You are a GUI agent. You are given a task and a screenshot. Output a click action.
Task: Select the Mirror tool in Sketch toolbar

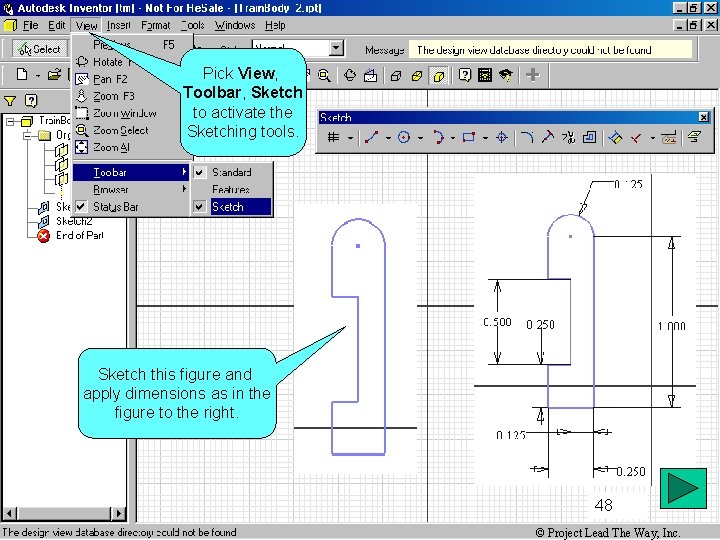coord(568,137)
